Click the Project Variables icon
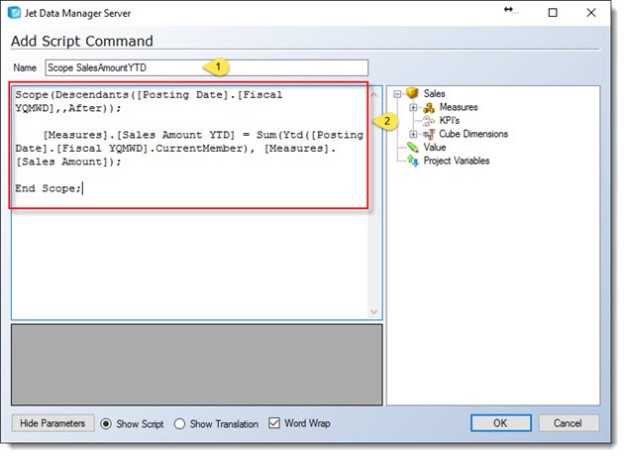624x456 pixels. (413, 161)
